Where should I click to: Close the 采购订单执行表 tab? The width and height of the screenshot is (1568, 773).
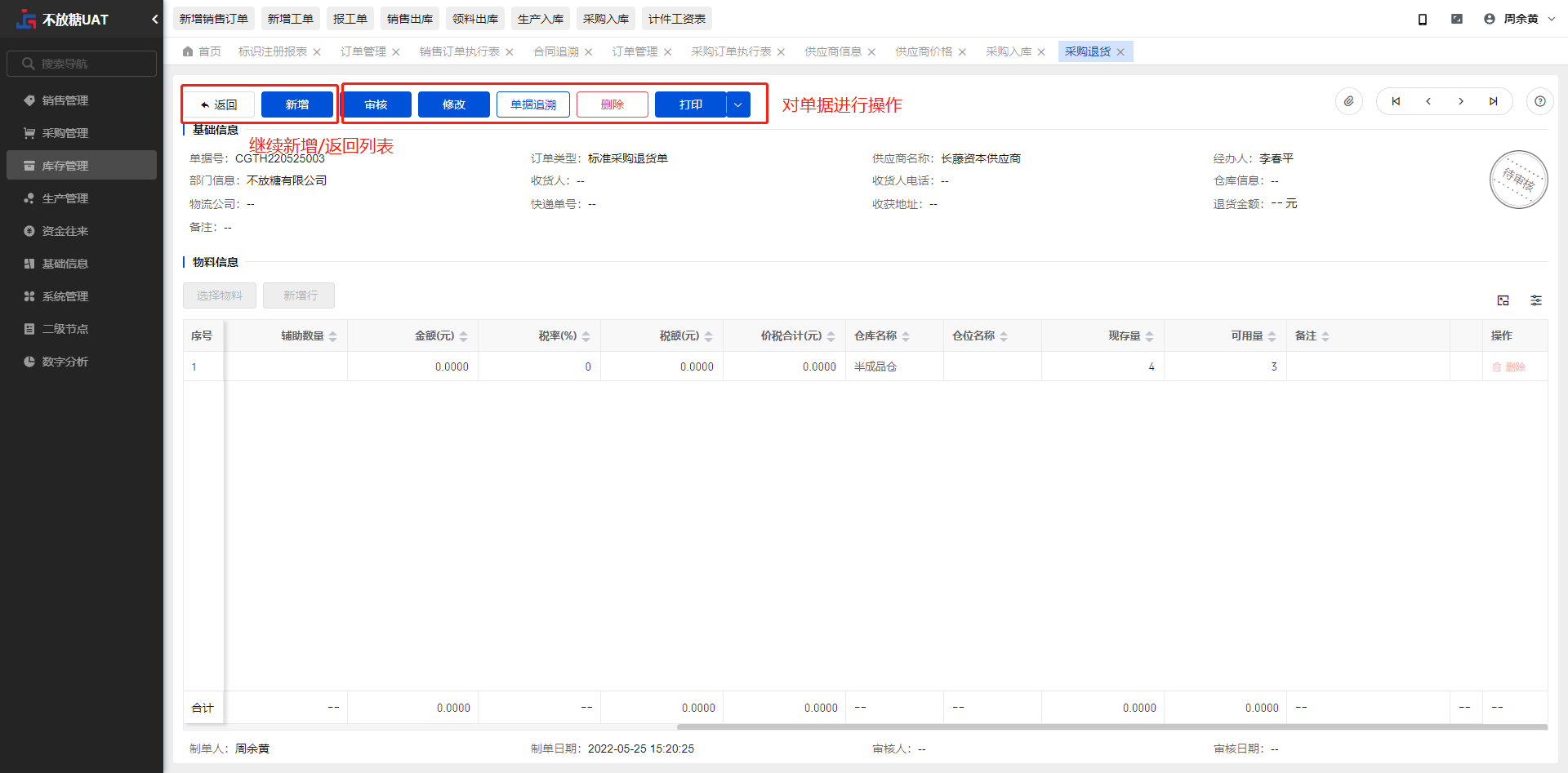click(x=781, y=52)
